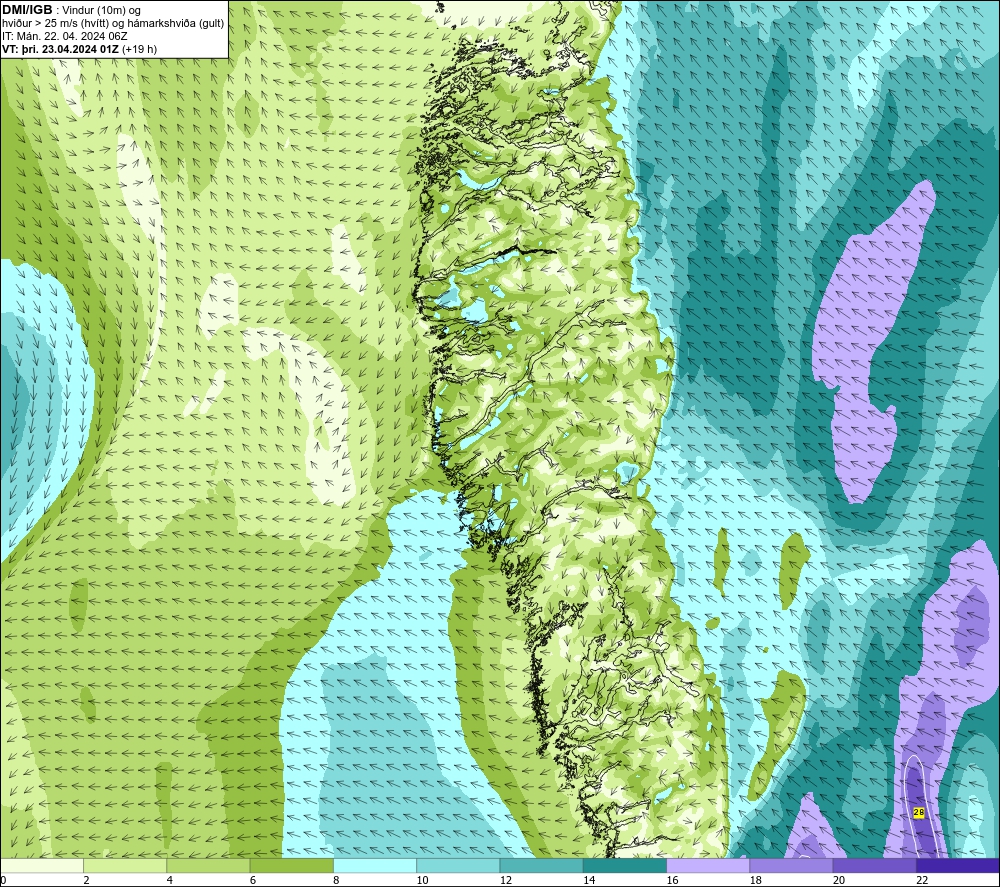Click the 8-10 m/s pale cyan swatch

pyautogui.click(x=375, y=865)
